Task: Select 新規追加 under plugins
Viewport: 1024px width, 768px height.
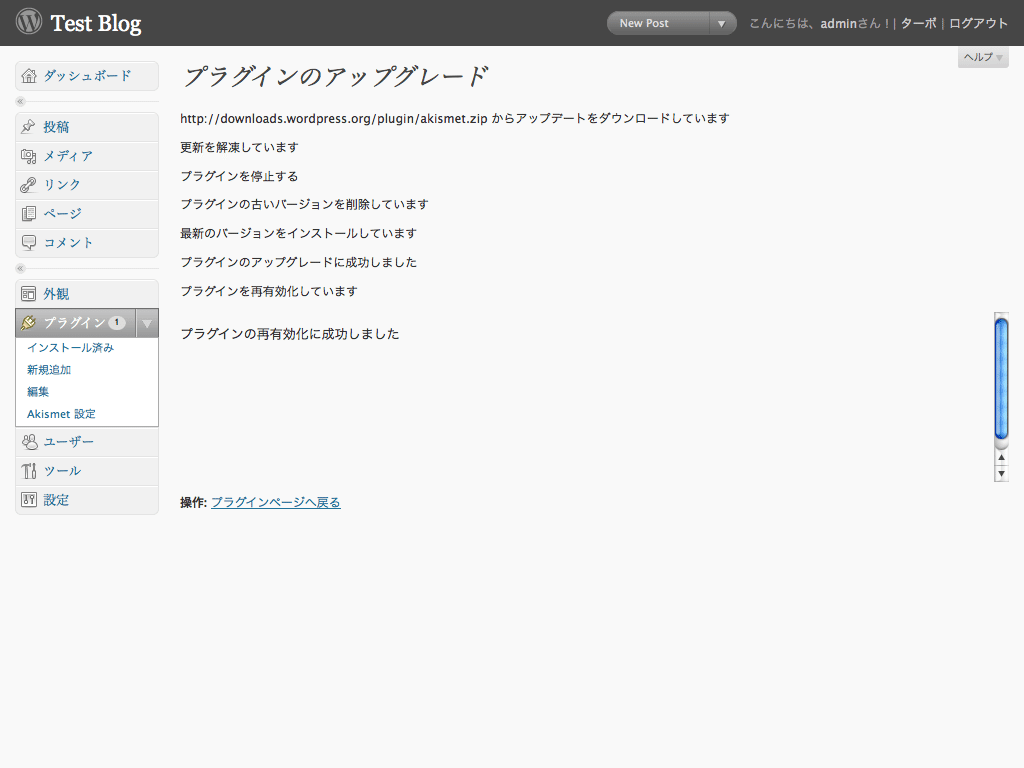Action: point(49,370)
